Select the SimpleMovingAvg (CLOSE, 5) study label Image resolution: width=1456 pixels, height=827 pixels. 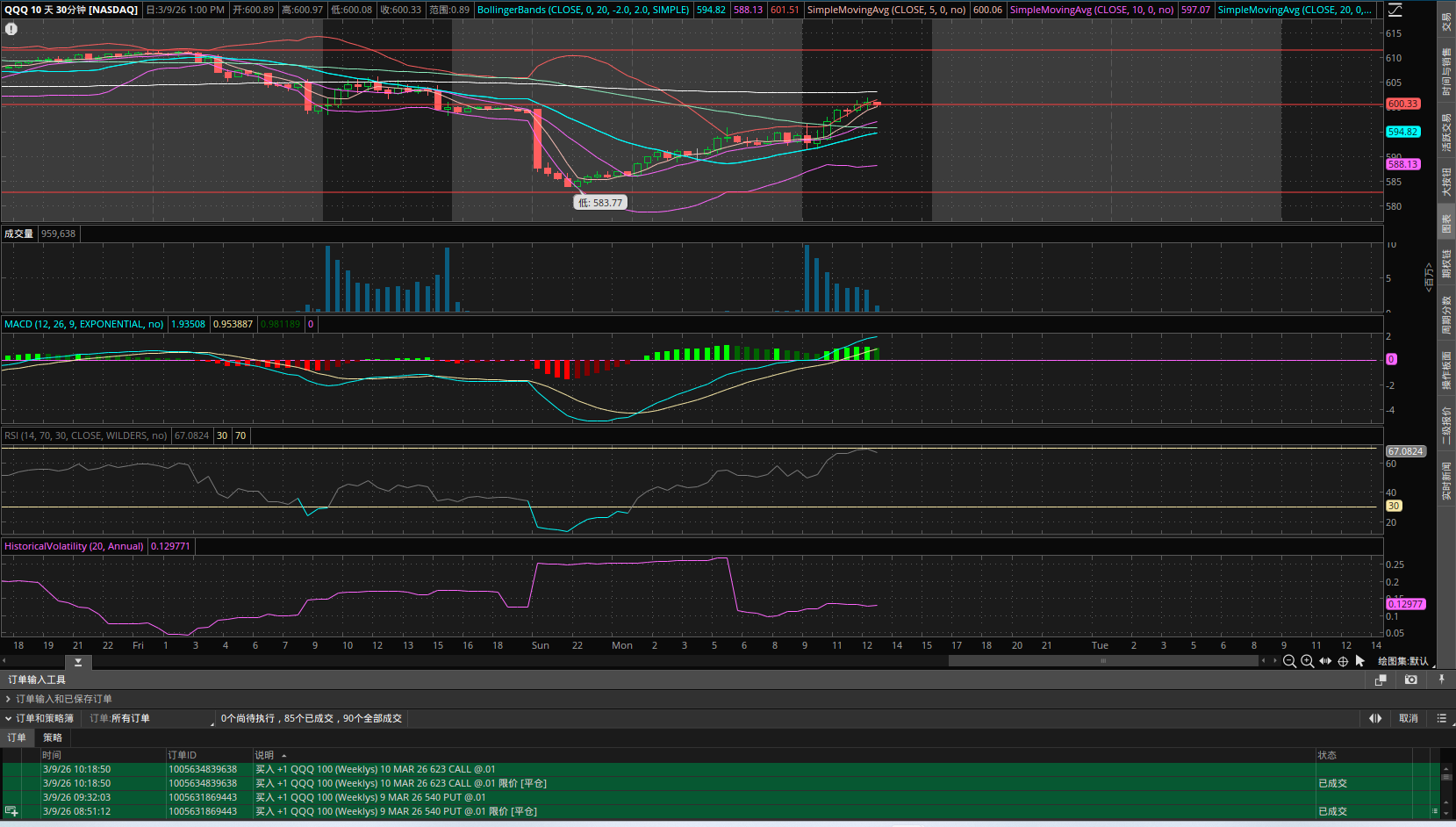[x=886, y=10]
